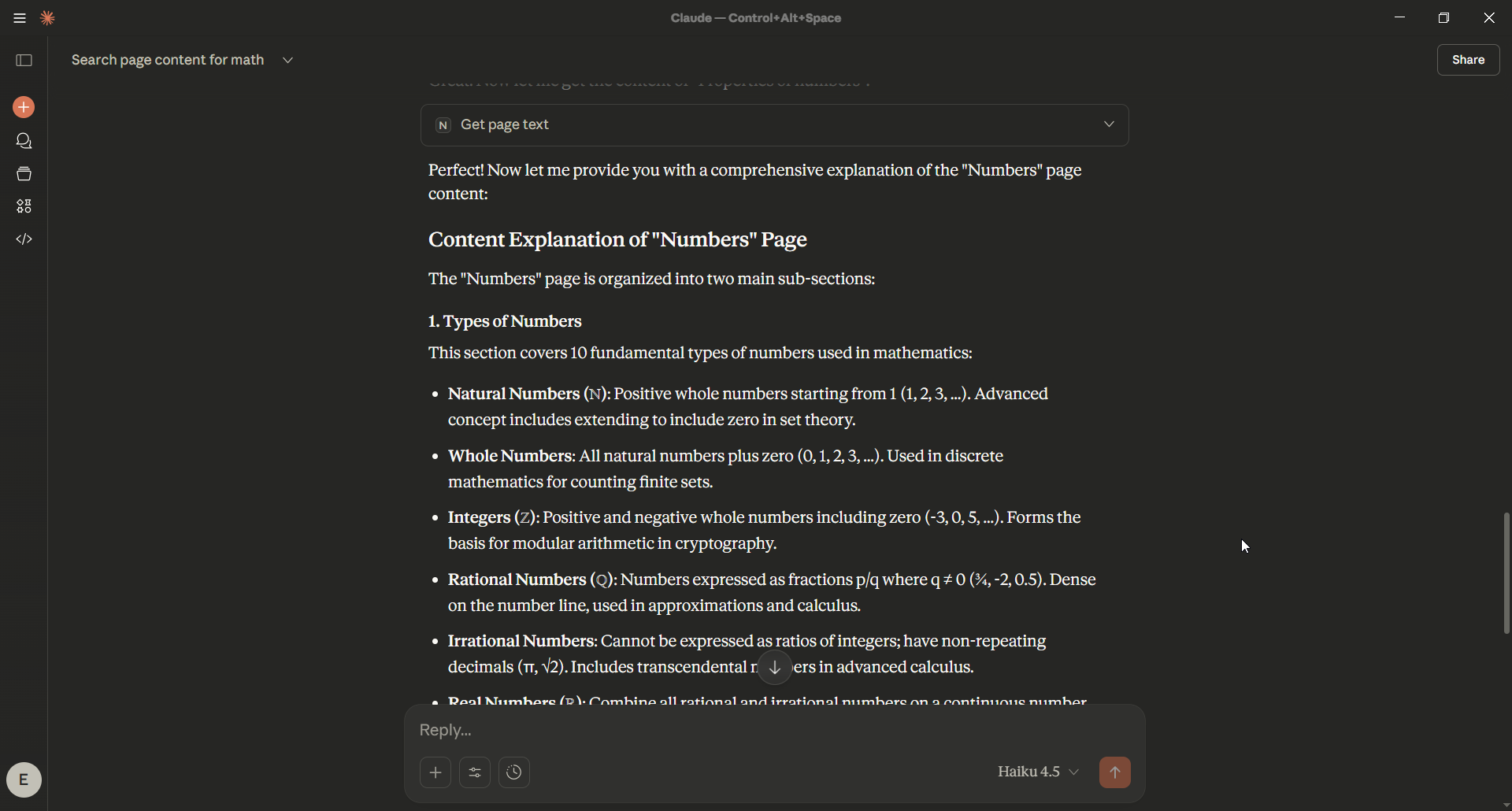Open the hamburger menu
The height and width of the screenshot is (811, 1512).
click(20, 18)
